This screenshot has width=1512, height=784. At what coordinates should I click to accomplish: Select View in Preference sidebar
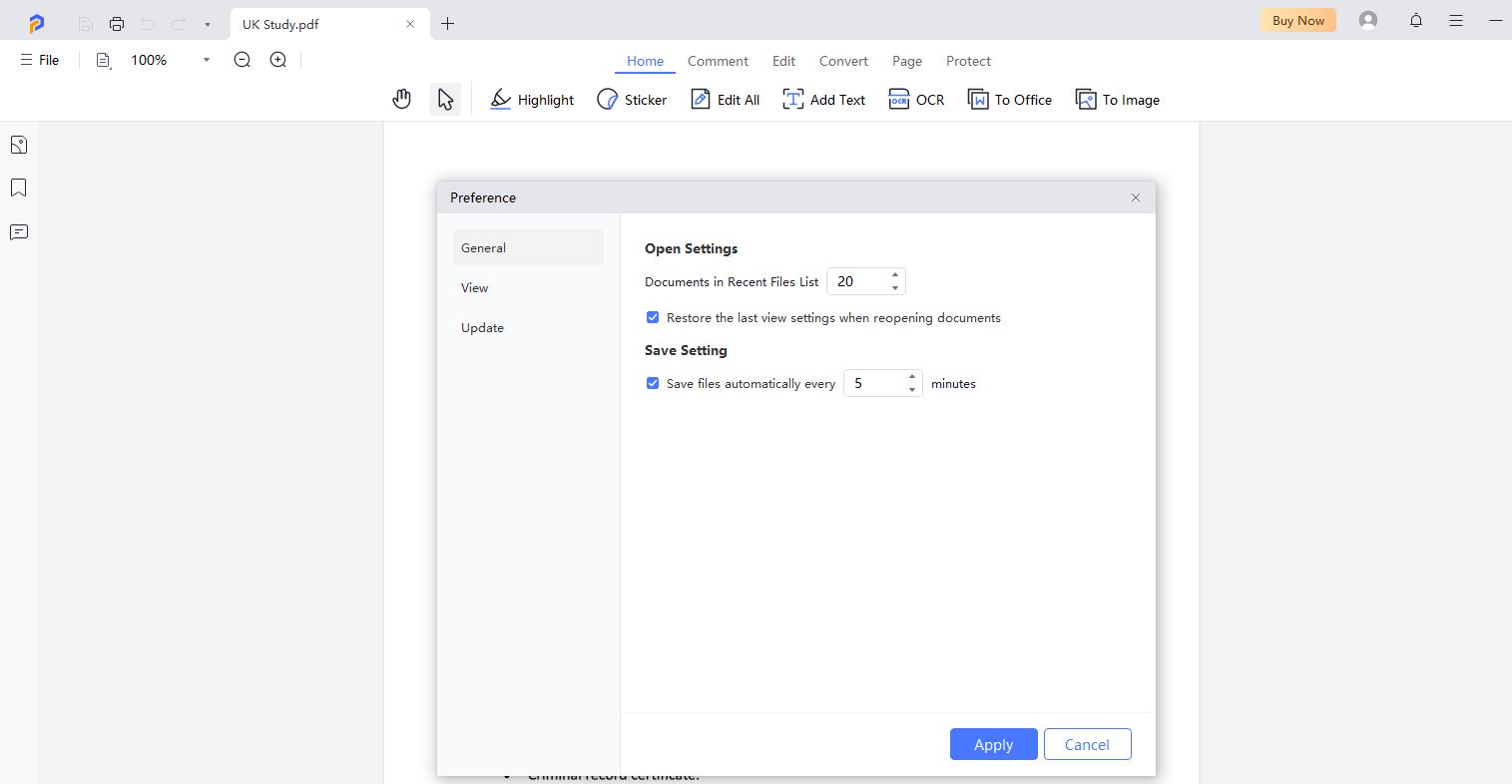pyautogui.click(x=528, y=287)
